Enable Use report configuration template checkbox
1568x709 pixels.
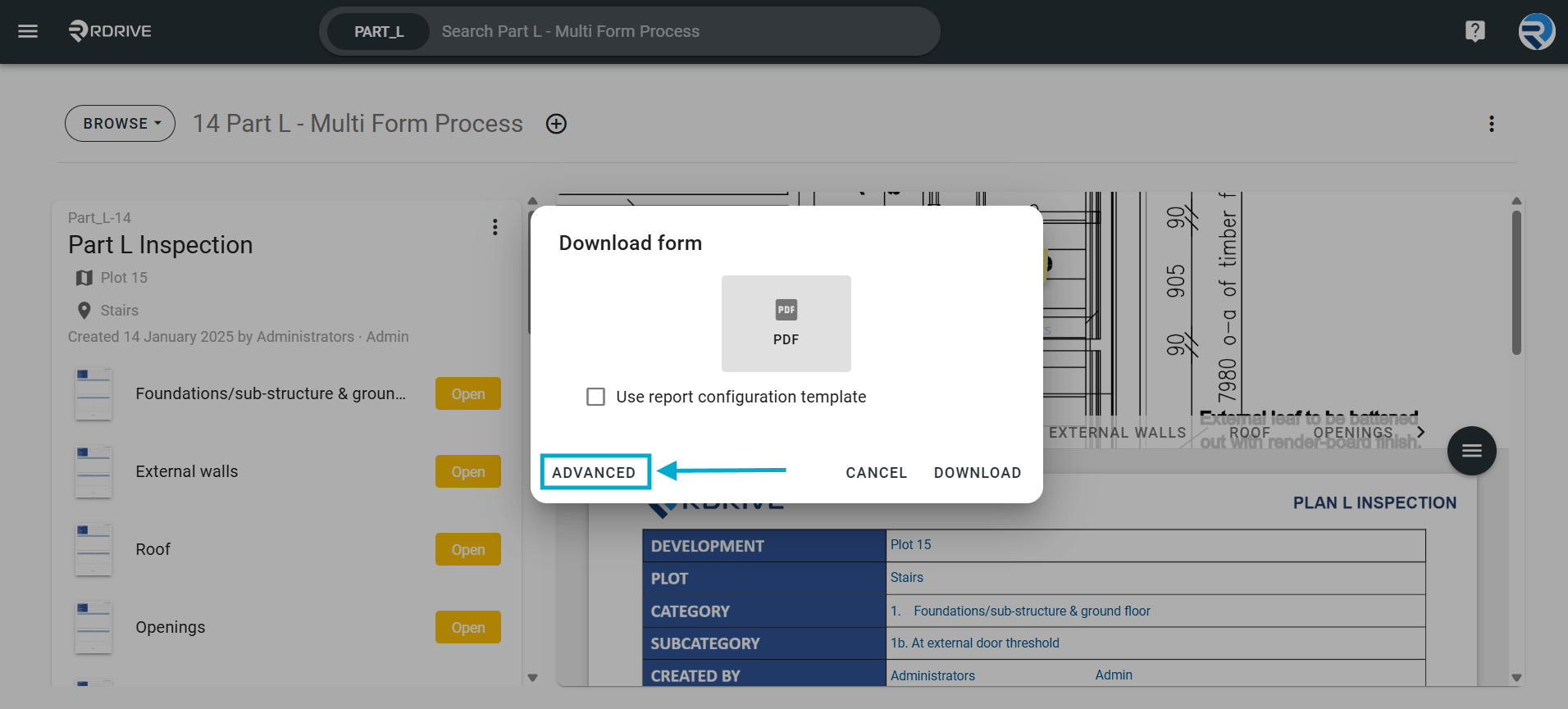596,397
